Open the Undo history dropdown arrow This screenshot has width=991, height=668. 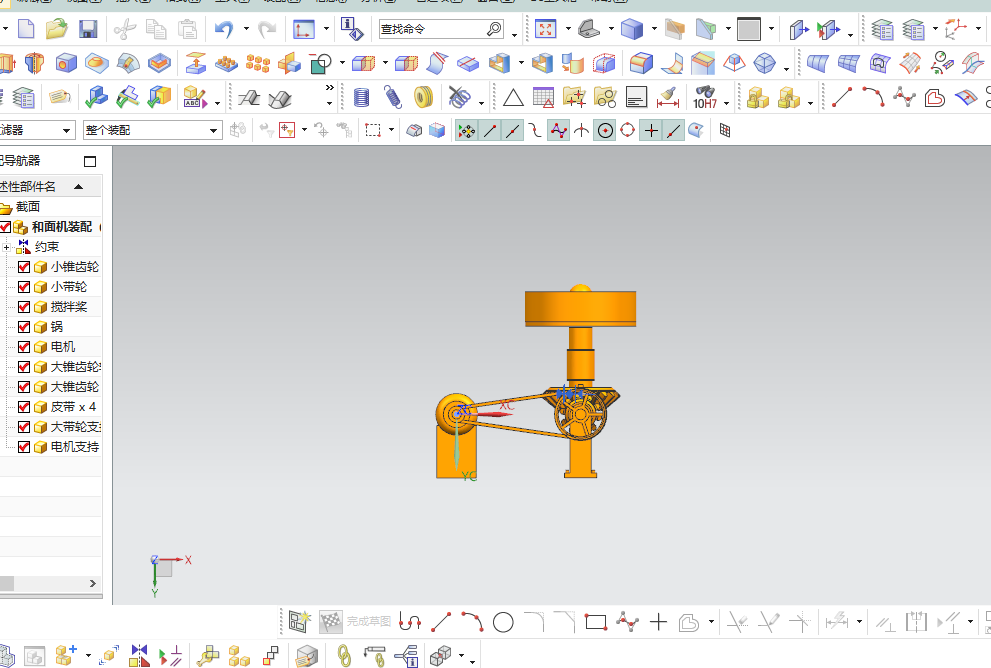tap(246, 29)
